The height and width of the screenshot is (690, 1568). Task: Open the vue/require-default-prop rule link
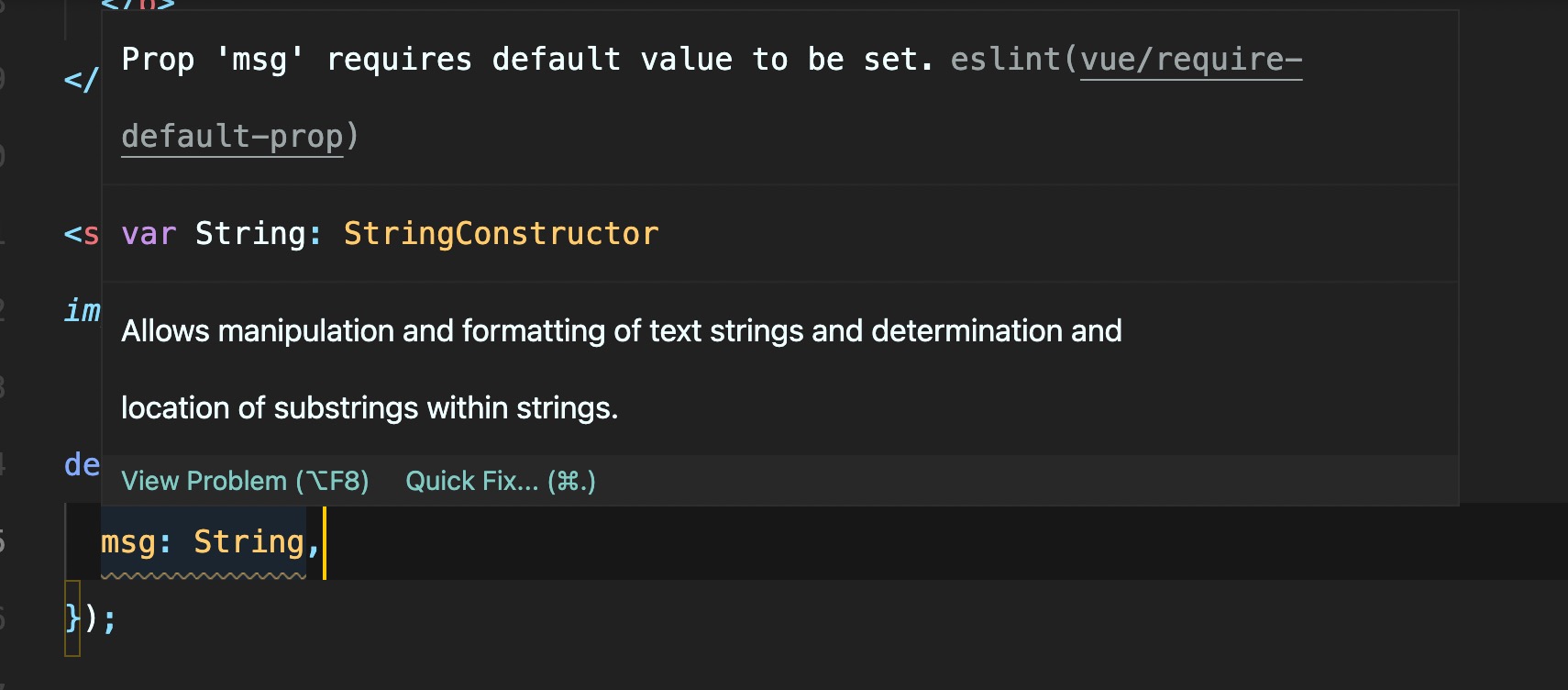(x=1190, y=61)
